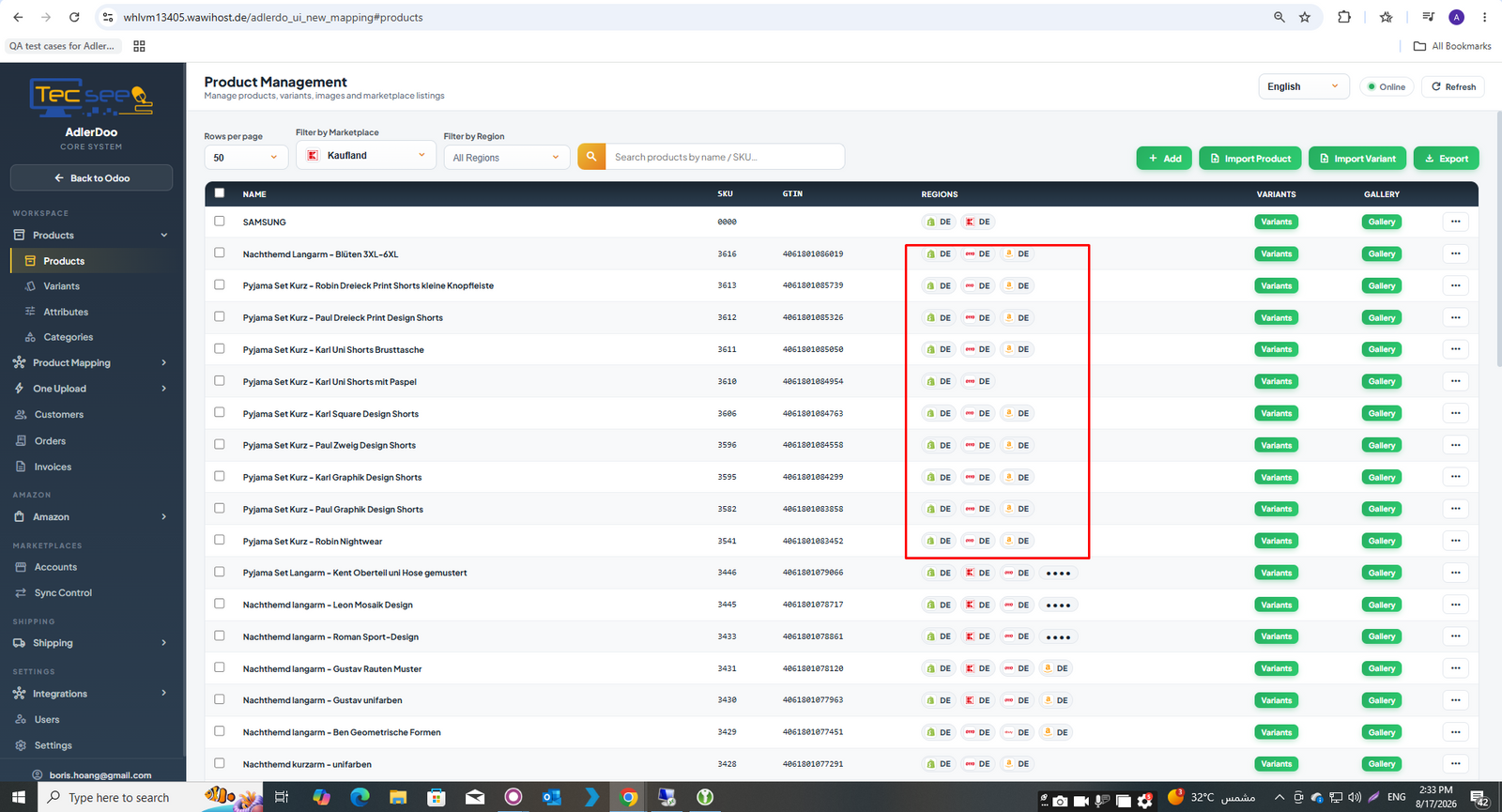Click the reload page icon in the browser

coord(74,17)
